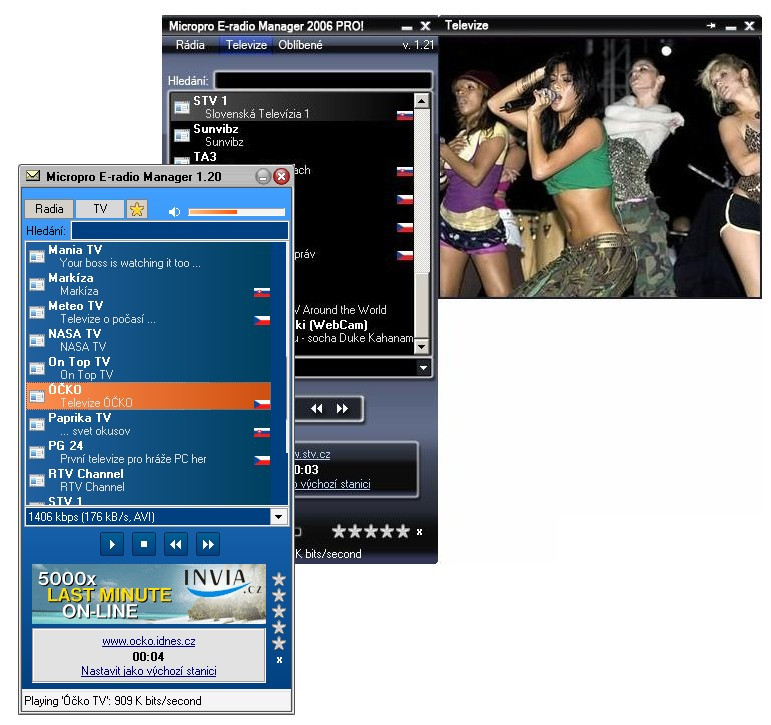Select Sunvibz in 2006 PRO list
This screenshot has height=725, width=771.
tap(293, 135)
